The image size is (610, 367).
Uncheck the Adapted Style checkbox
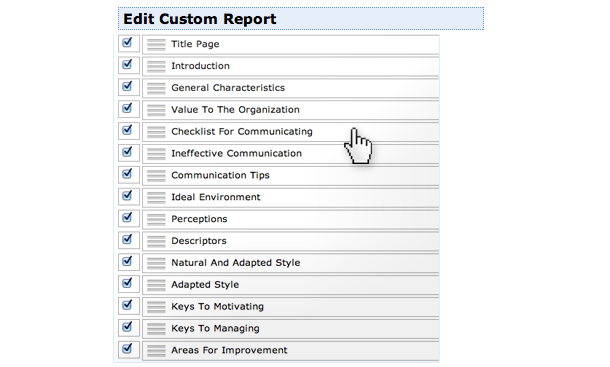pos(127,283)
